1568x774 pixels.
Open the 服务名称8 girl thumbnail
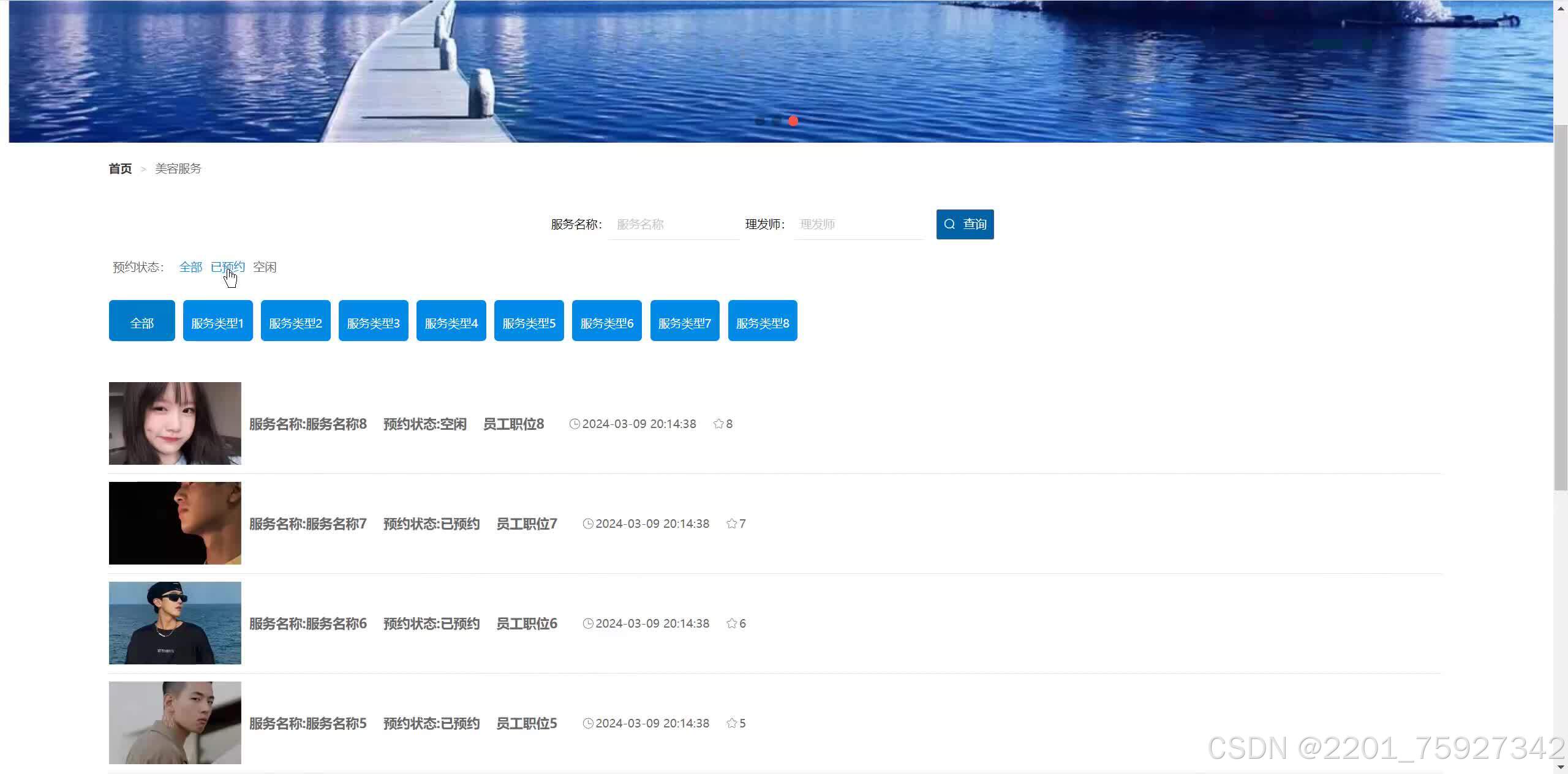[175, 423]
